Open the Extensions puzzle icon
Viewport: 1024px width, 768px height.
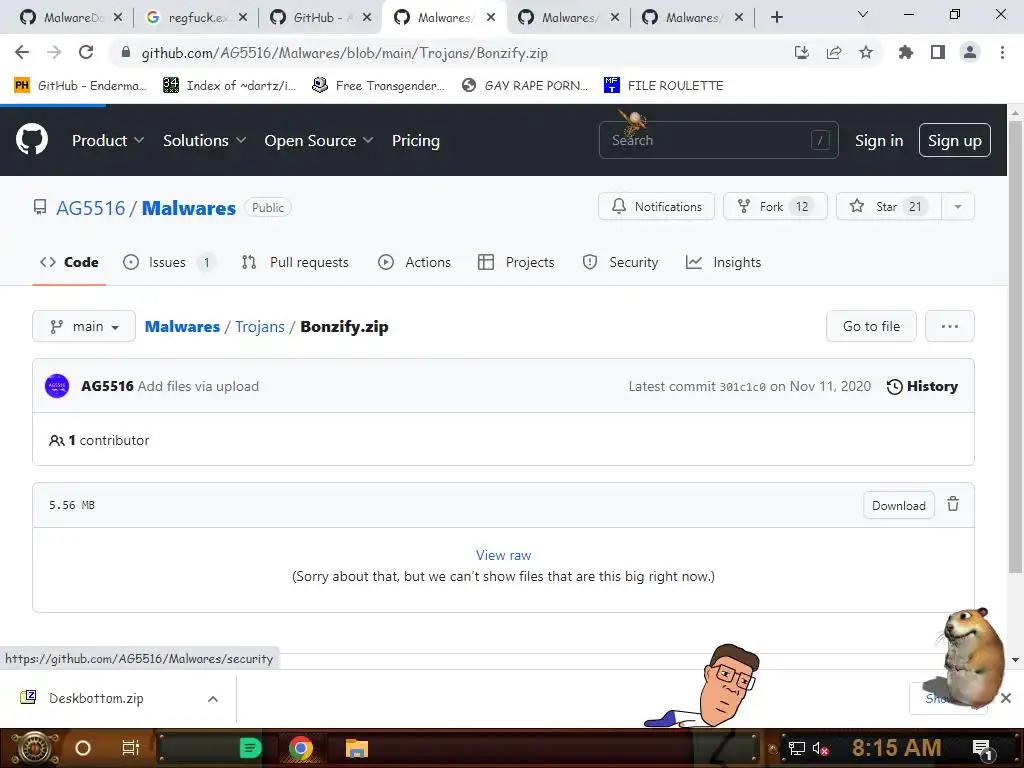(905, 52)
